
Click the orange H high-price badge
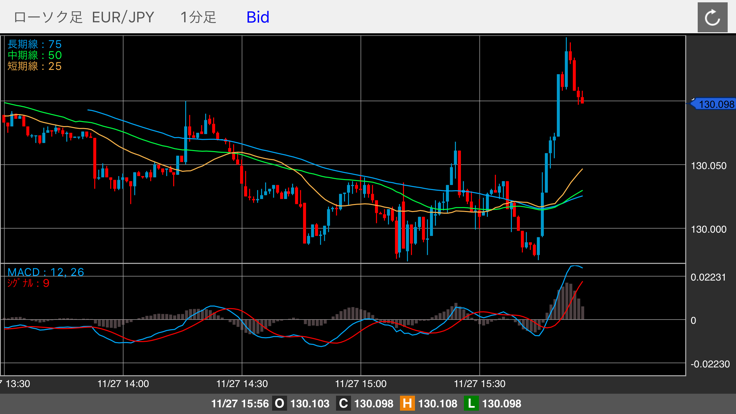click(x=407, y=404)
